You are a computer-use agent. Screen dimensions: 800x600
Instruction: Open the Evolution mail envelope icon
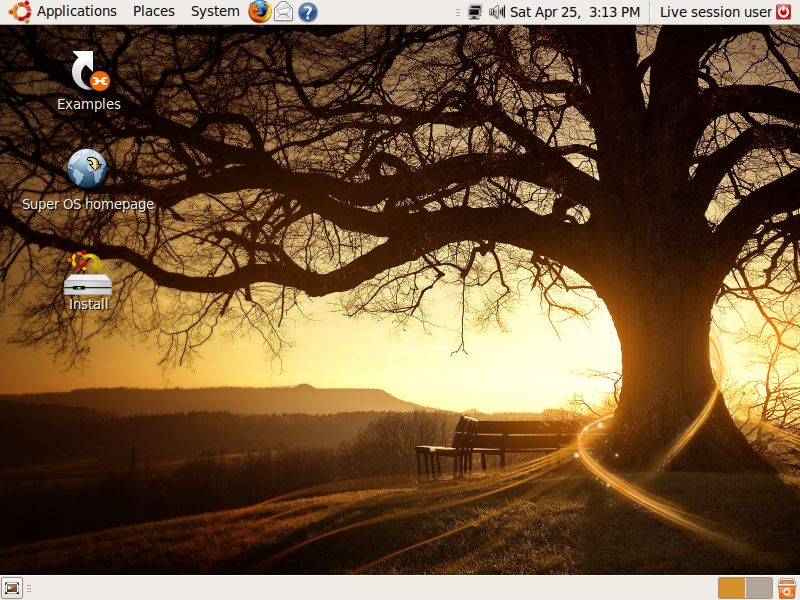tap(284, 12)
